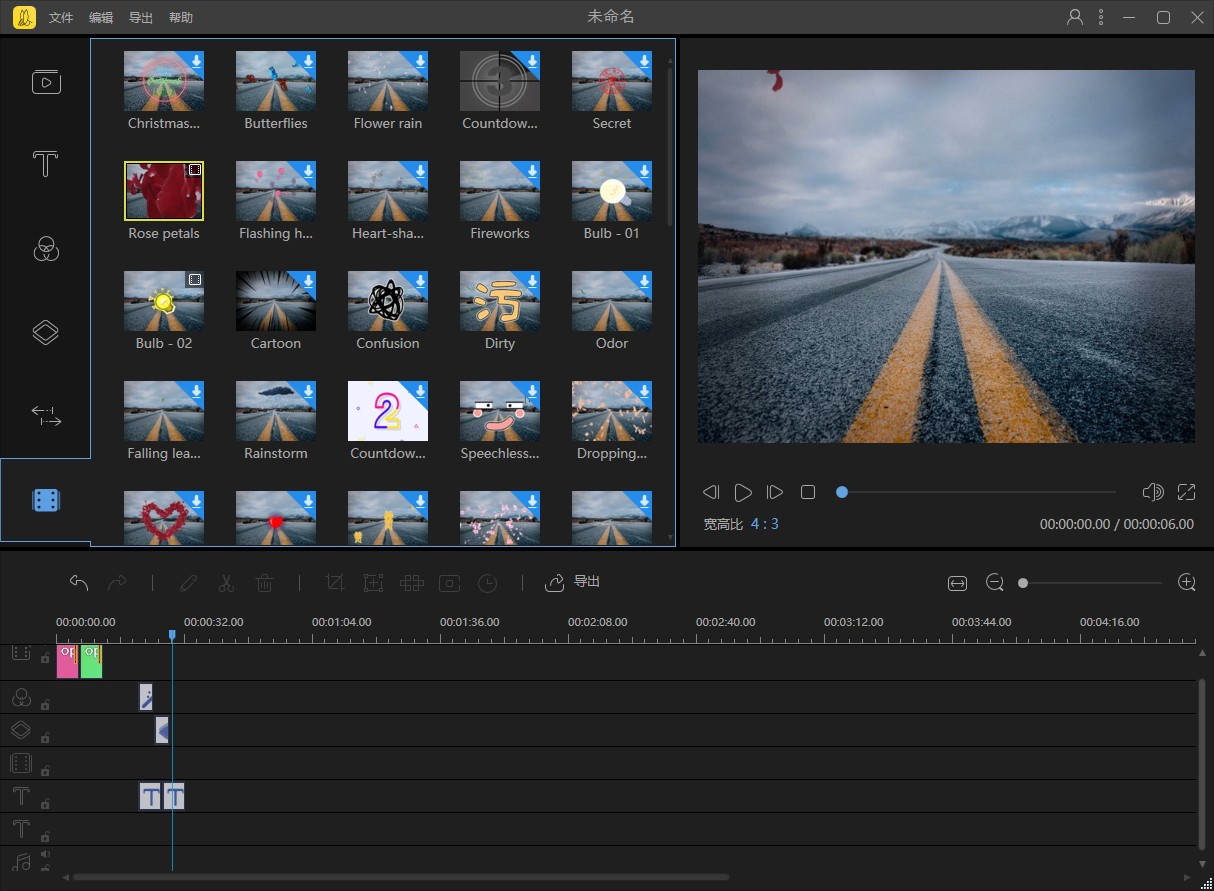Click the download arrow on Confusion
The height and width of the screenshot is (891, 1214).
[x=420, y=281]
